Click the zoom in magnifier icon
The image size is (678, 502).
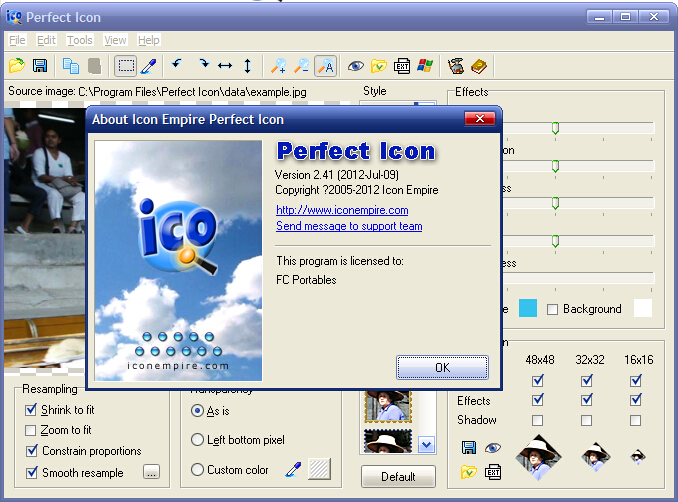278,66
